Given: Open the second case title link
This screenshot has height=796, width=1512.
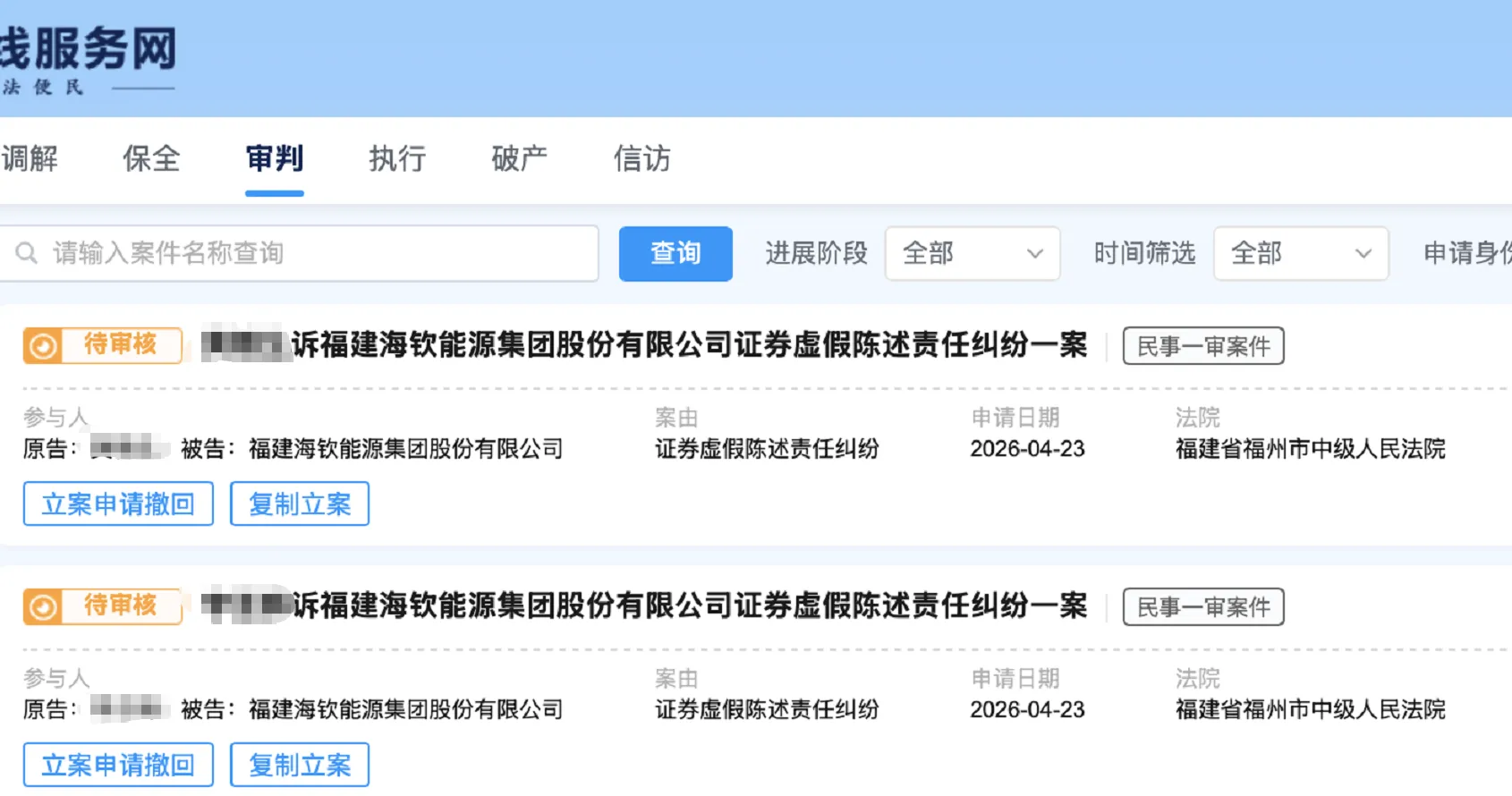Looking at the screenshot, I should 644,606.
